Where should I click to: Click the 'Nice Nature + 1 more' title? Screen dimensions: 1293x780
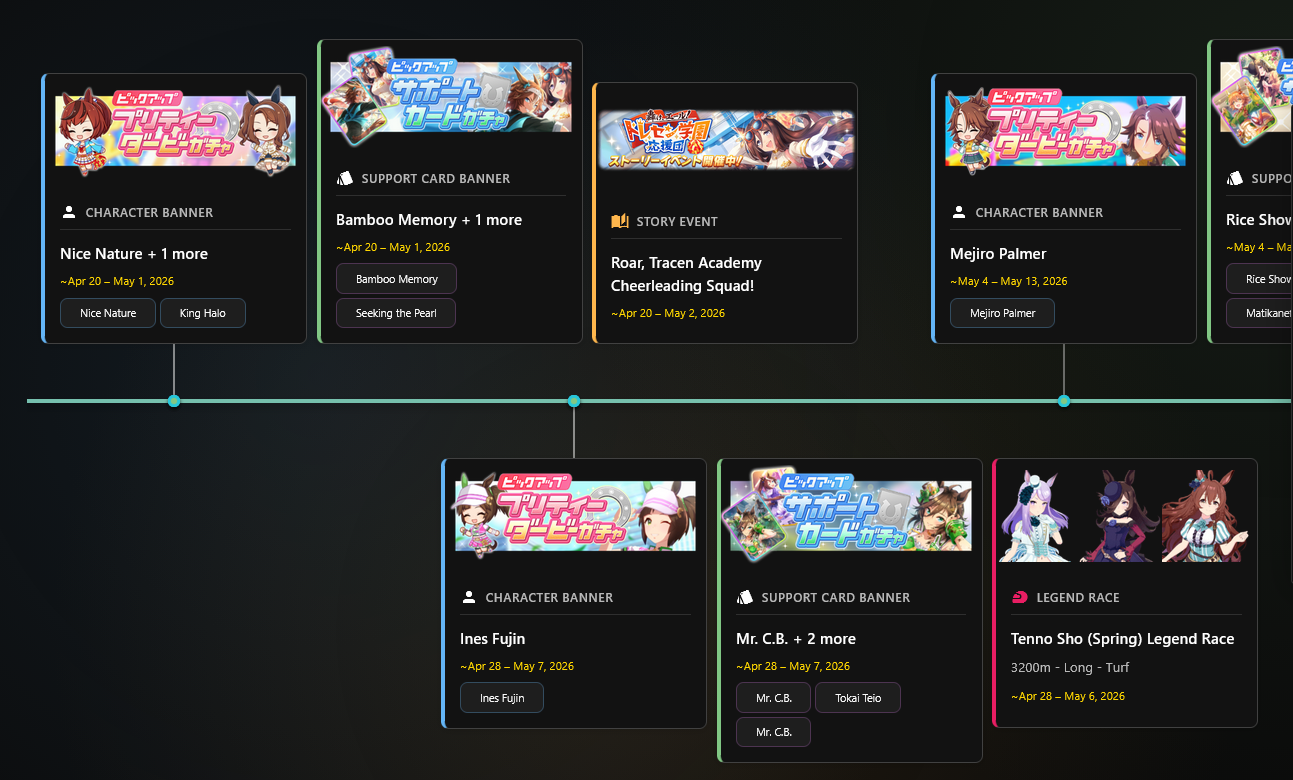[134, 254]
